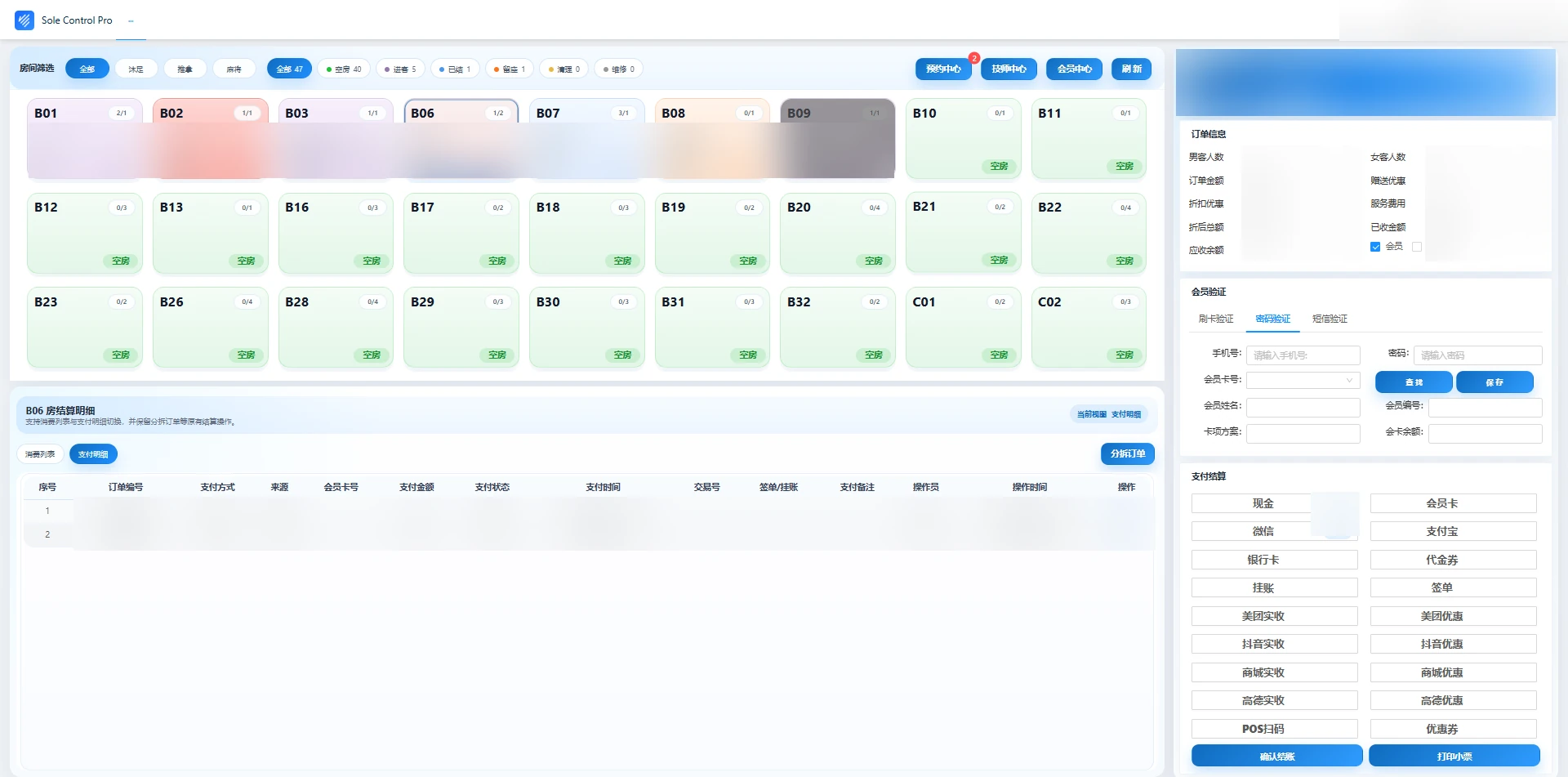Viewport: 1568px width, 777px height.
Task: Click the 刷新 button
Action: pos(1132,69)
